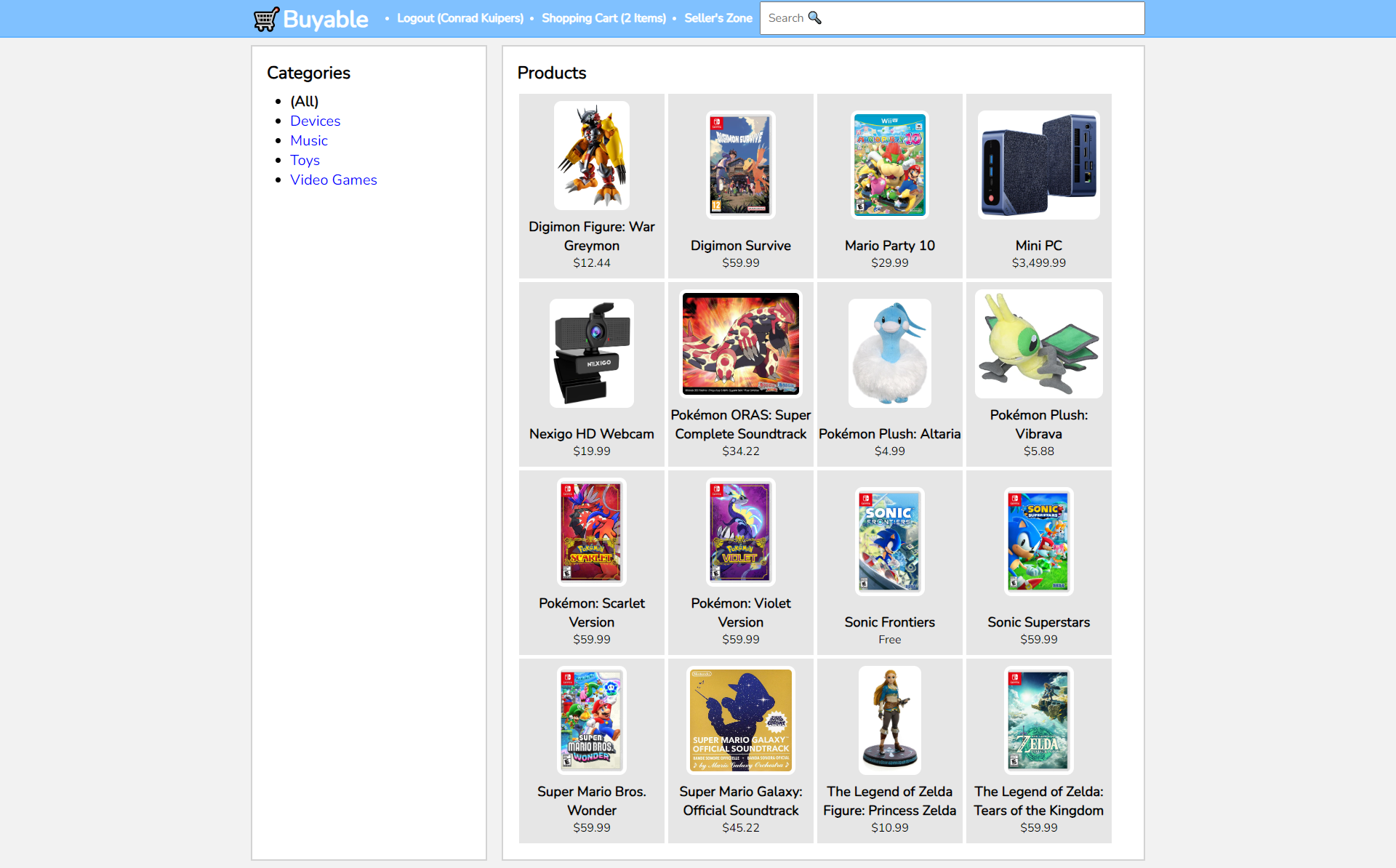Select the Sonic Frontiers cover image
The image size is (1396, 868).
[x=889, y=541]
